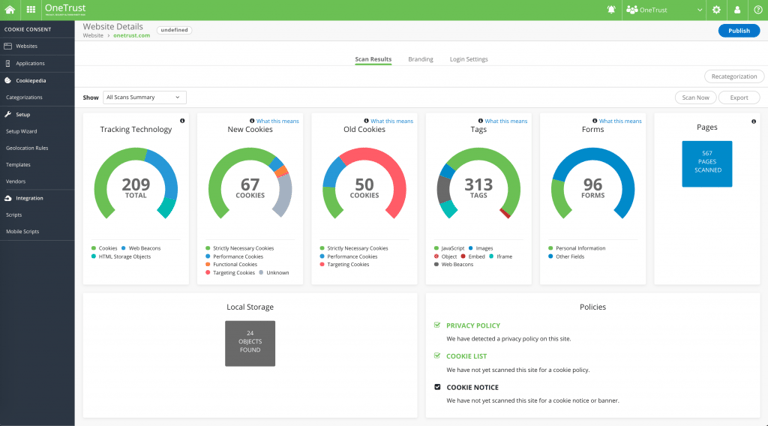Open the apps grid launcher icon
Screen dimensions: 768x426
pyautogui.click(x=31, y=10)
